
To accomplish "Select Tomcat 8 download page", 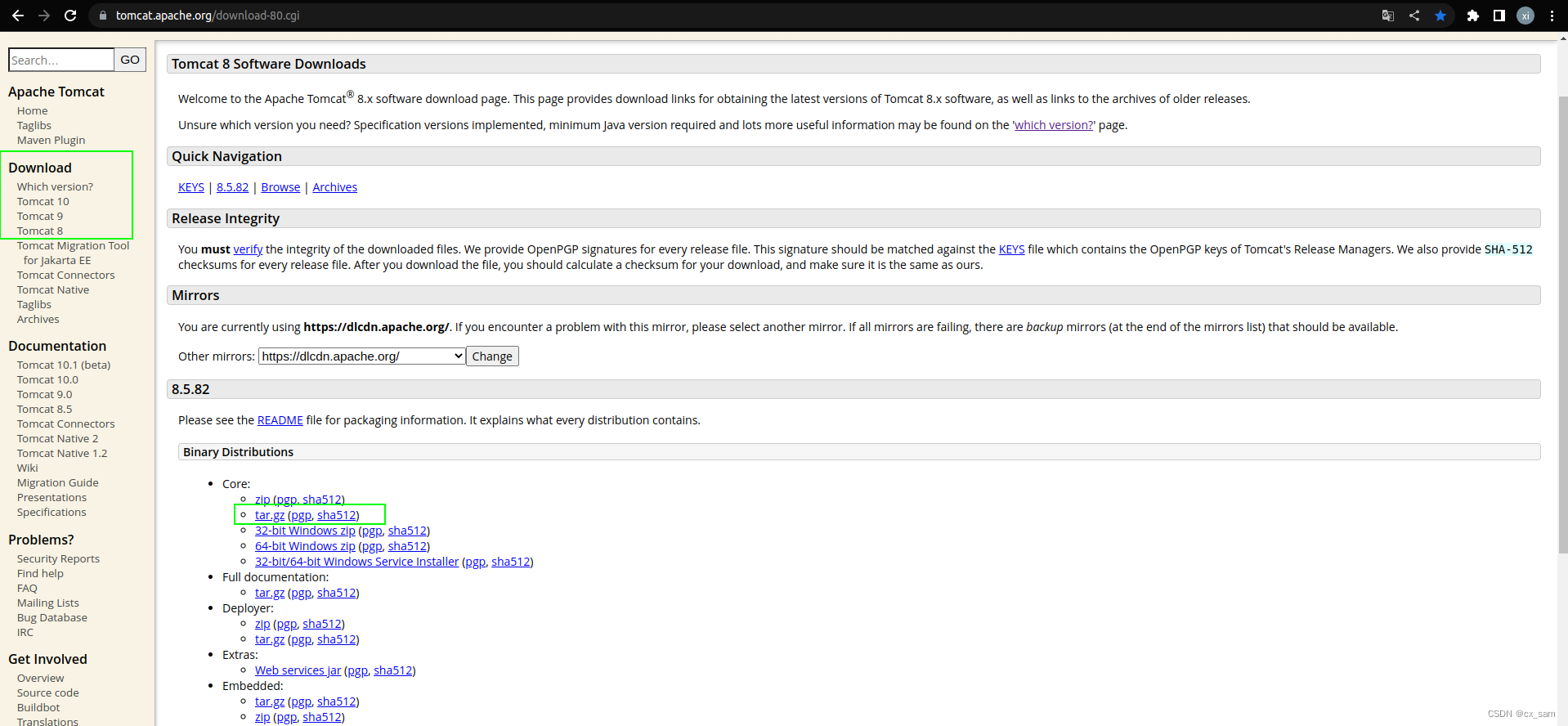I will (40, 231).
